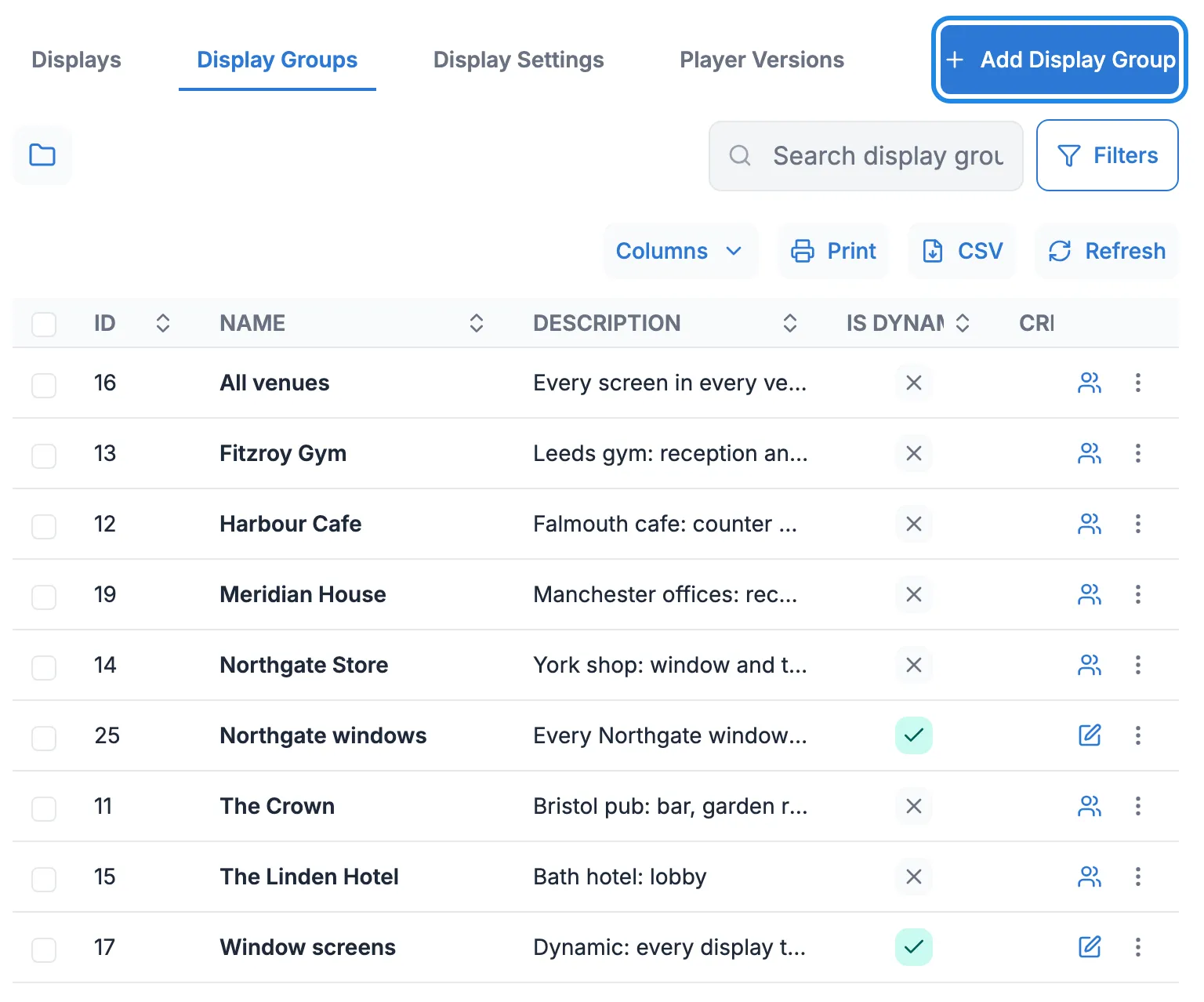
Task: Open members for Meridian House row
Action: pyautogui.click(x=1090, y=594)
